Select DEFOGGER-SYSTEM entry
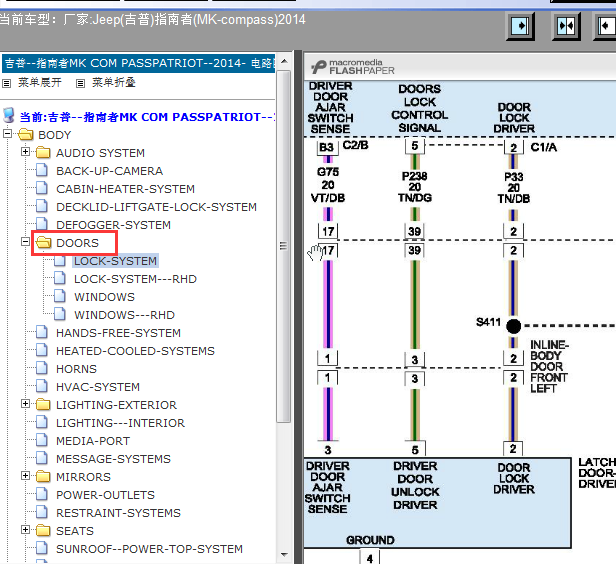The width and height of the screenshot is (616, 564). point(113,225)
